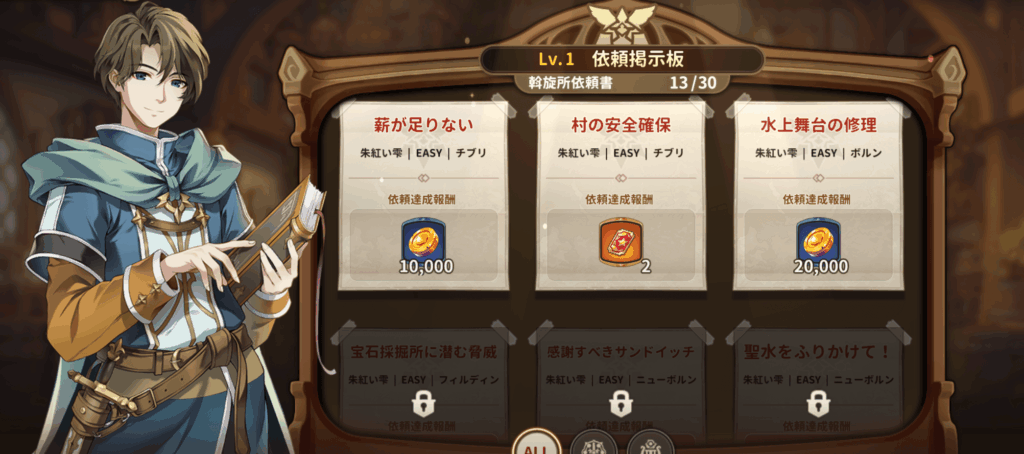The height and width of the screenshot is (454, 1024).
Task: Select the lyre emblem filter button
Action: 650,444
